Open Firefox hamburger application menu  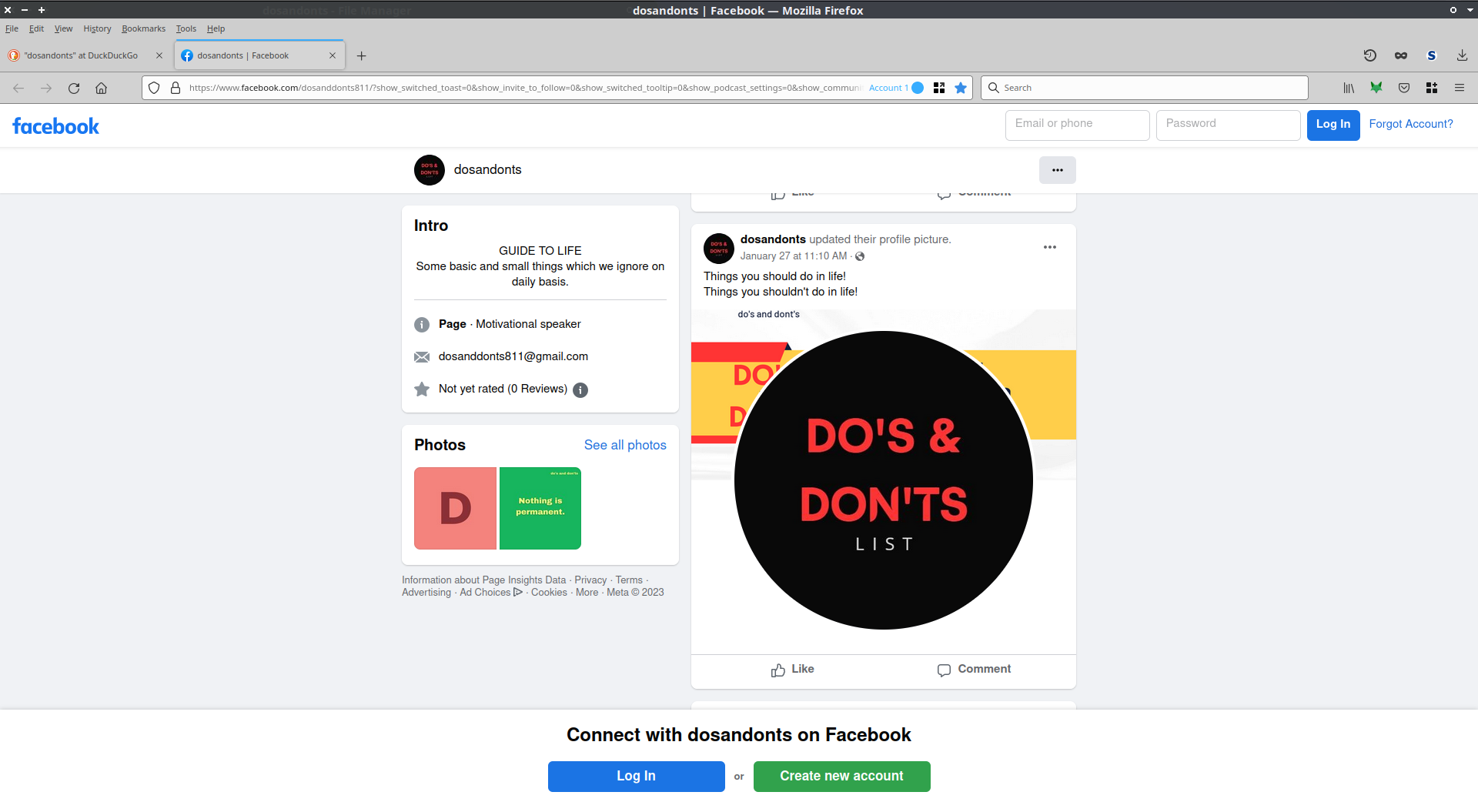pyautogui.click(x=1459, y=89)
